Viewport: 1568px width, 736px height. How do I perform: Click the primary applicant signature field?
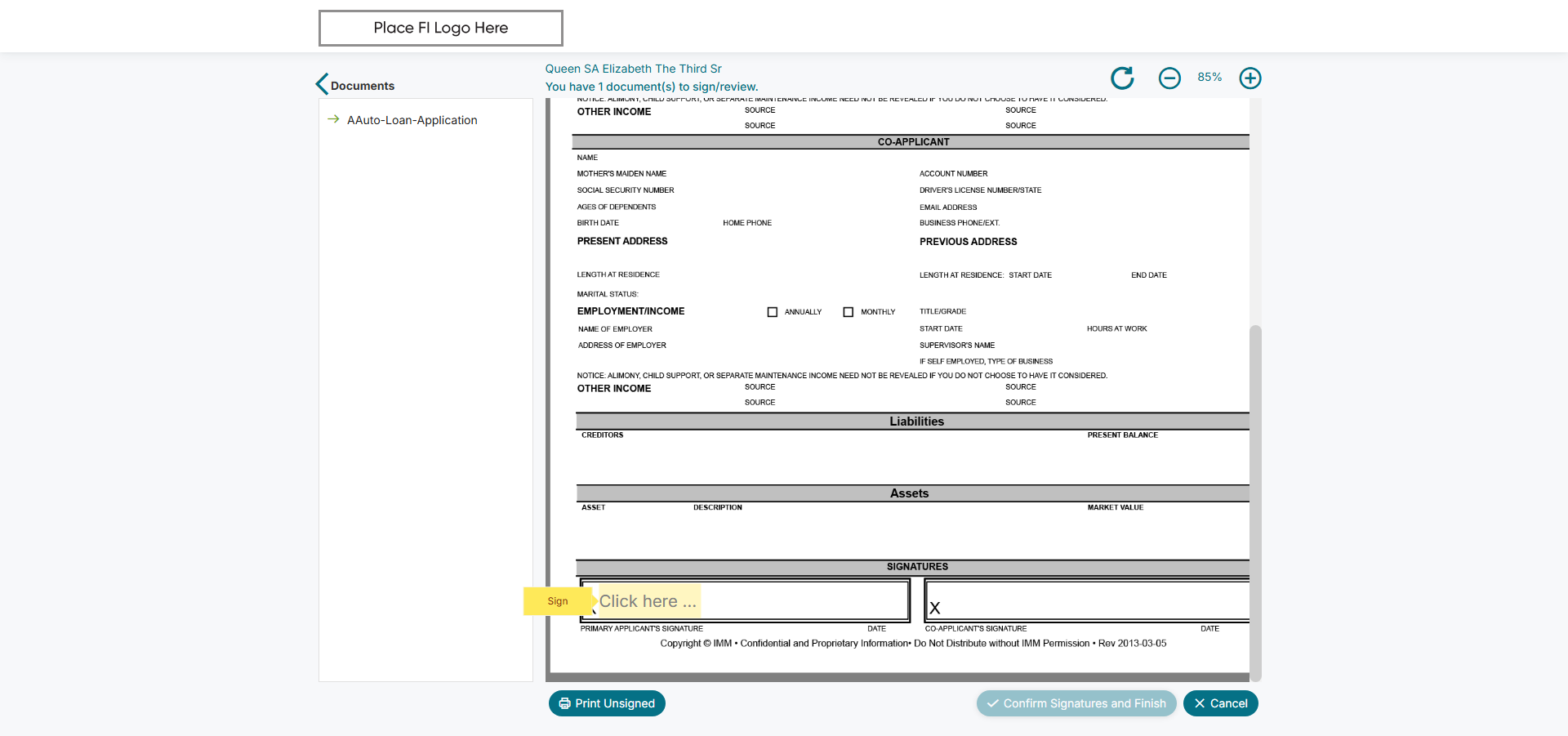[649, 601]
